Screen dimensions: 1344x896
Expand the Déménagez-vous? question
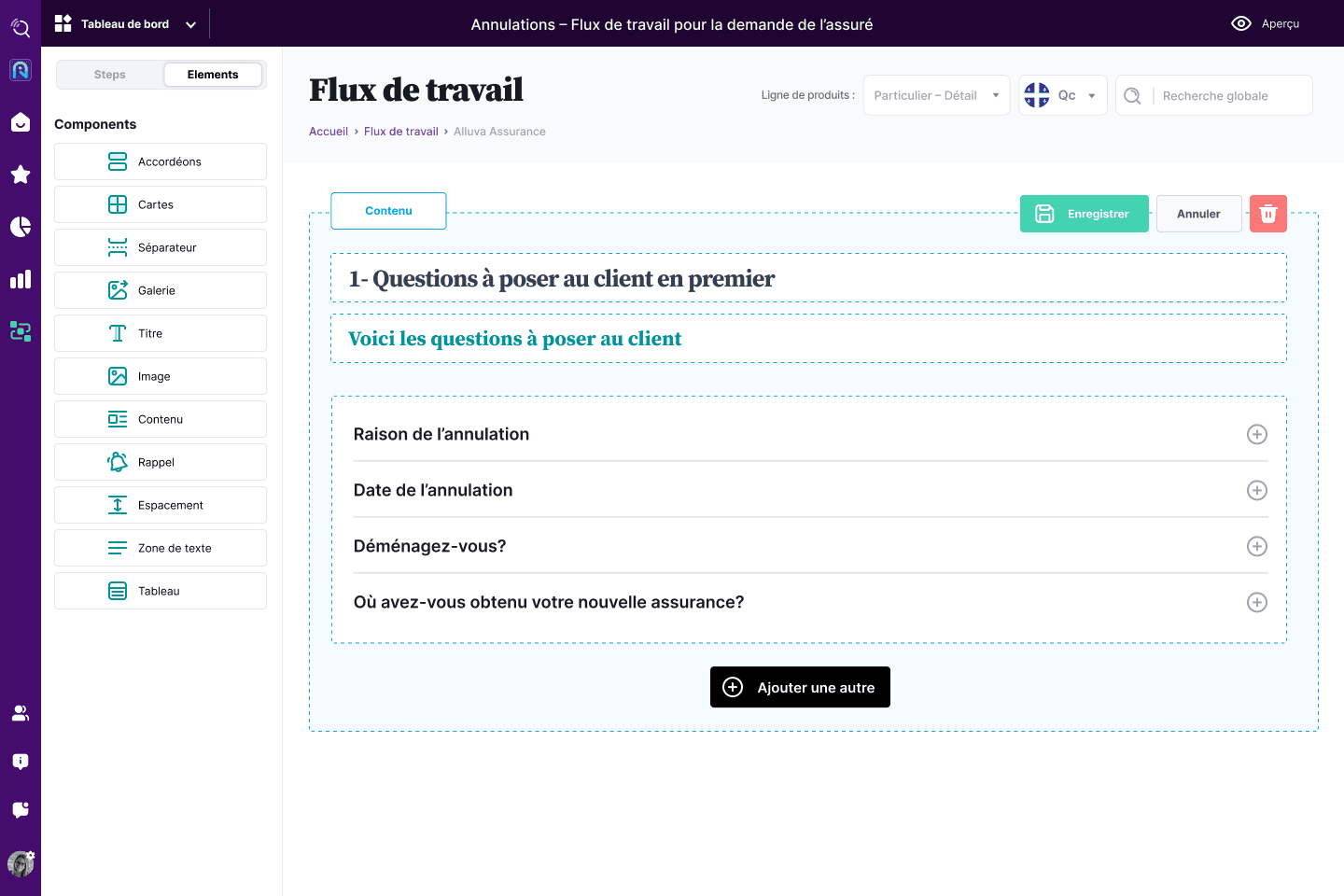coord(1256,546)
